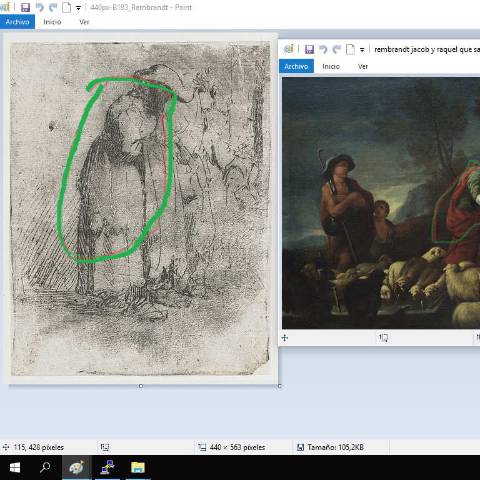The height and width of the screenshot is (480, 480).
Task: Click Undo arrow in left Paint title bar
Action: [x=40, y=7]
